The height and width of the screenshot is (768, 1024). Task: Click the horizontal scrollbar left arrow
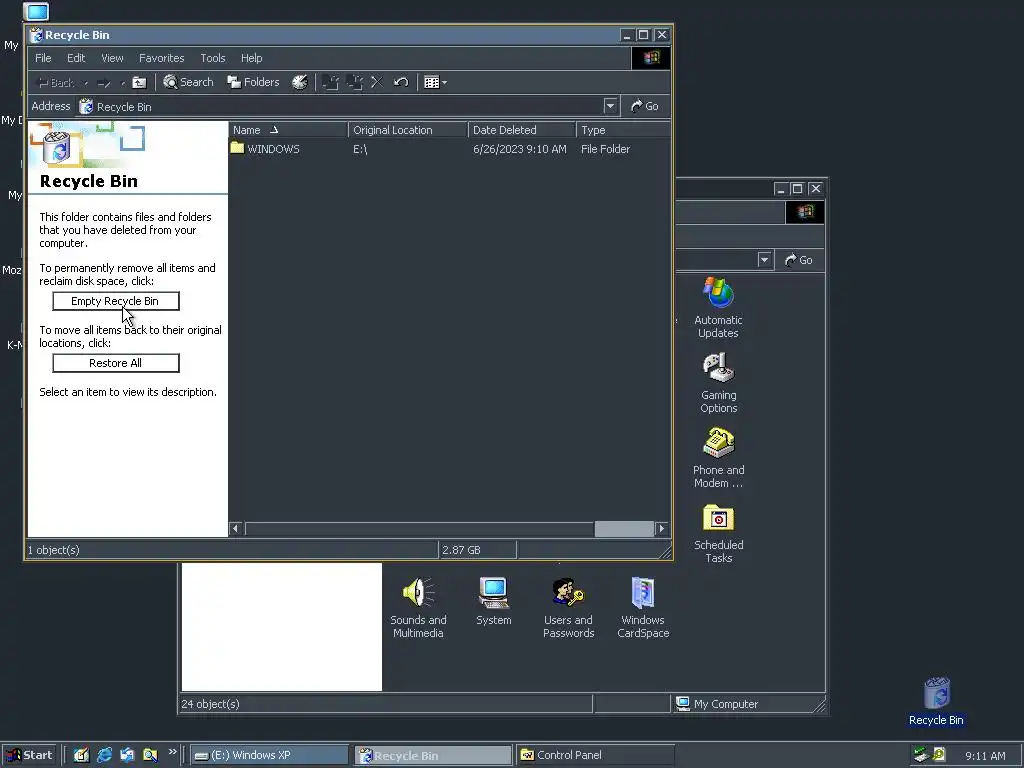(236, 528)
